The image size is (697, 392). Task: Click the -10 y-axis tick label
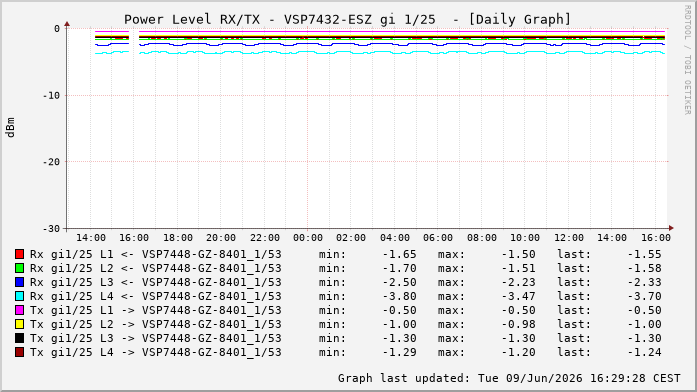click(x=51, y=96)
